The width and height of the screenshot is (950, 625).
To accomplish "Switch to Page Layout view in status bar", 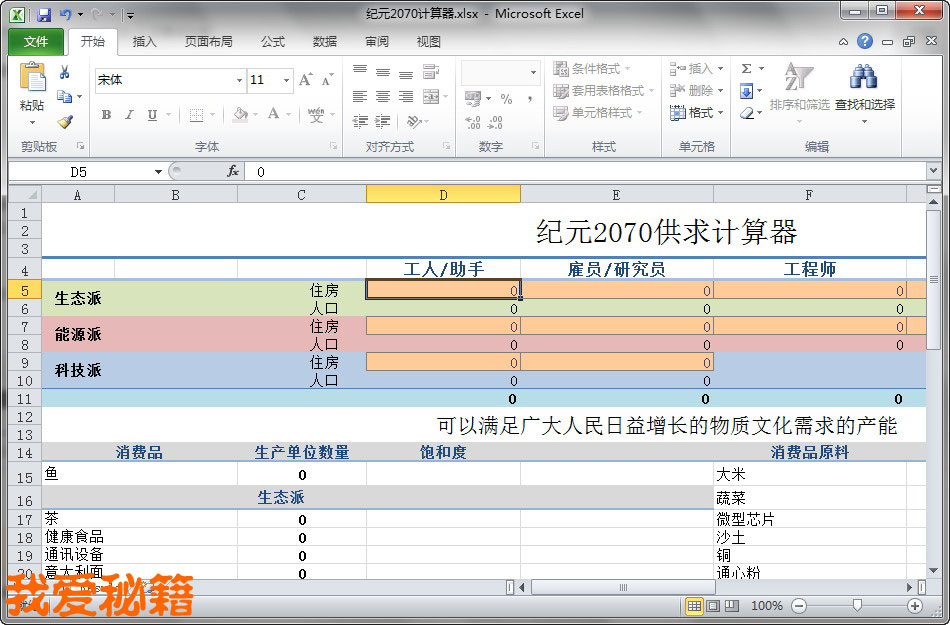I will pyautogui.click(x=713, y=606).
